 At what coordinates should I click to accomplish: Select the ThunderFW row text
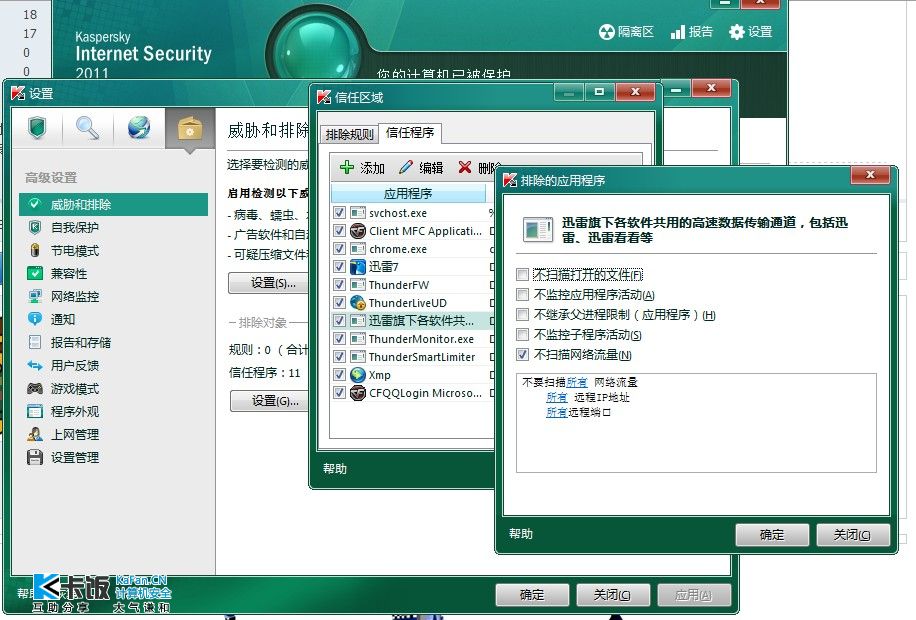tap(399, 285)
